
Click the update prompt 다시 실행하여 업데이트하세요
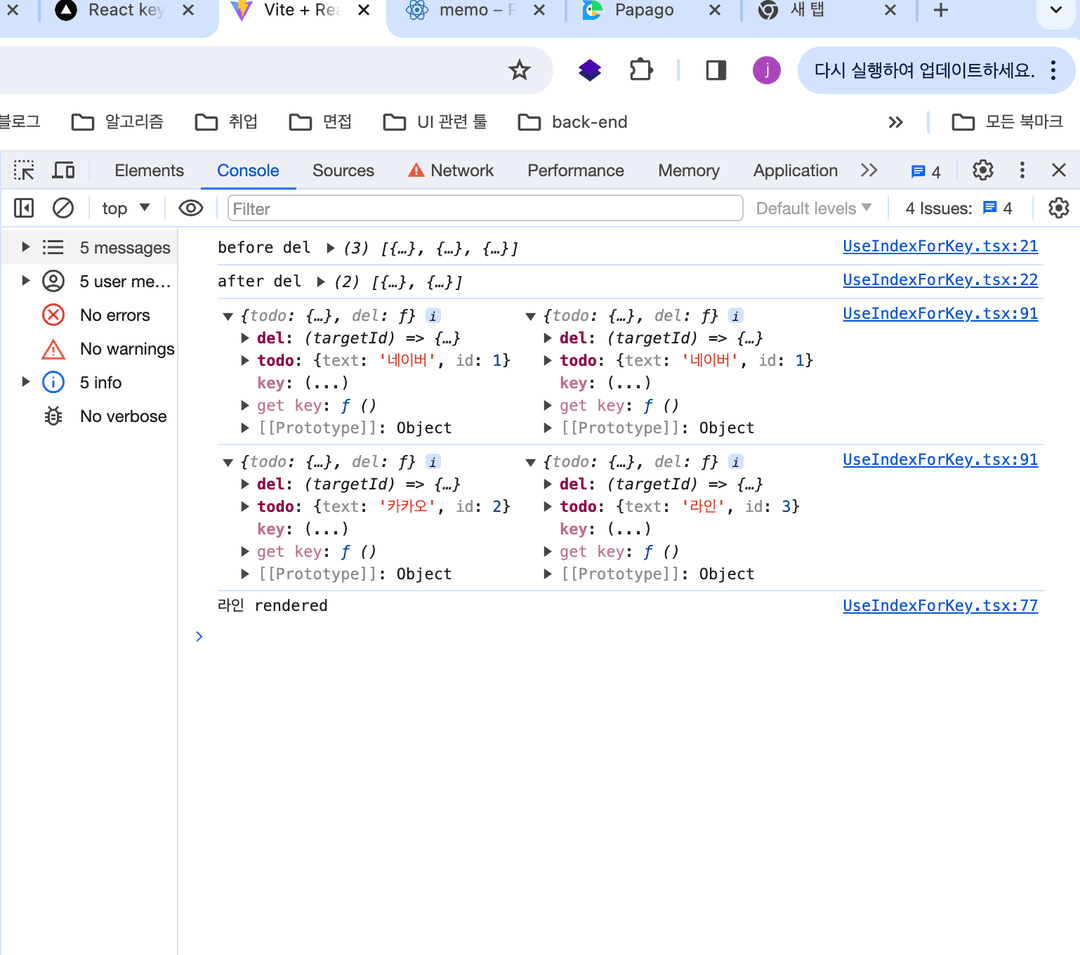[x=924, y=70]
